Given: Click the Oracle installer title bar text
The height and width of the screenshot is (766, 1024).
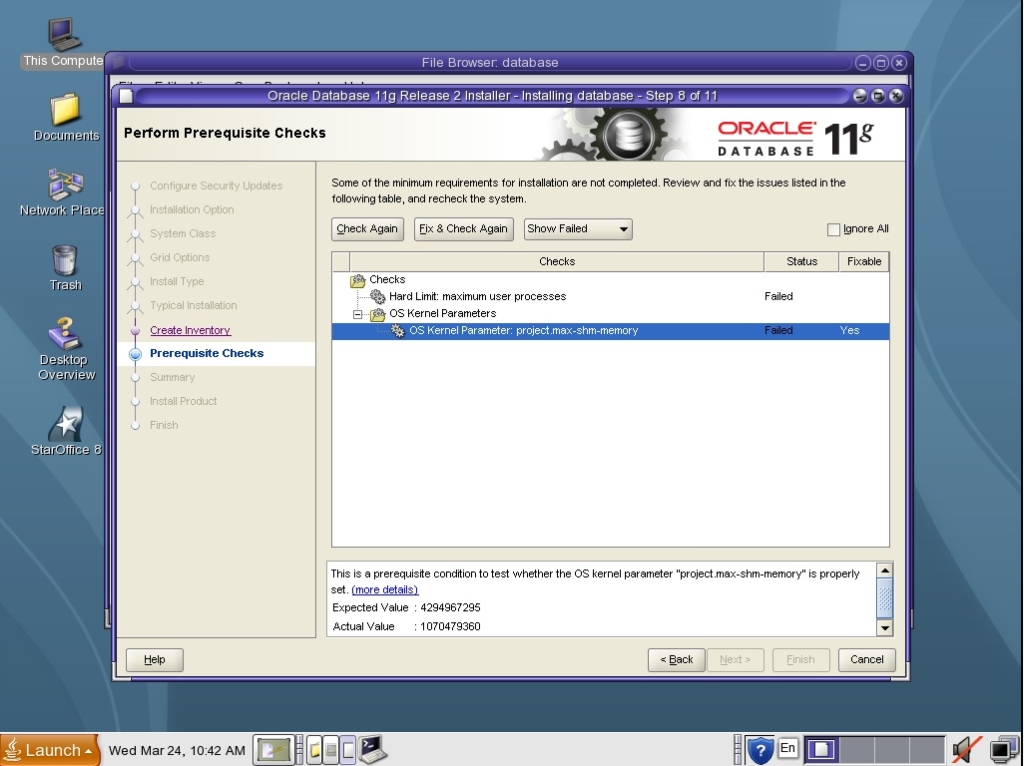Looking at the screenshot, I should click(x=492, y=96).
